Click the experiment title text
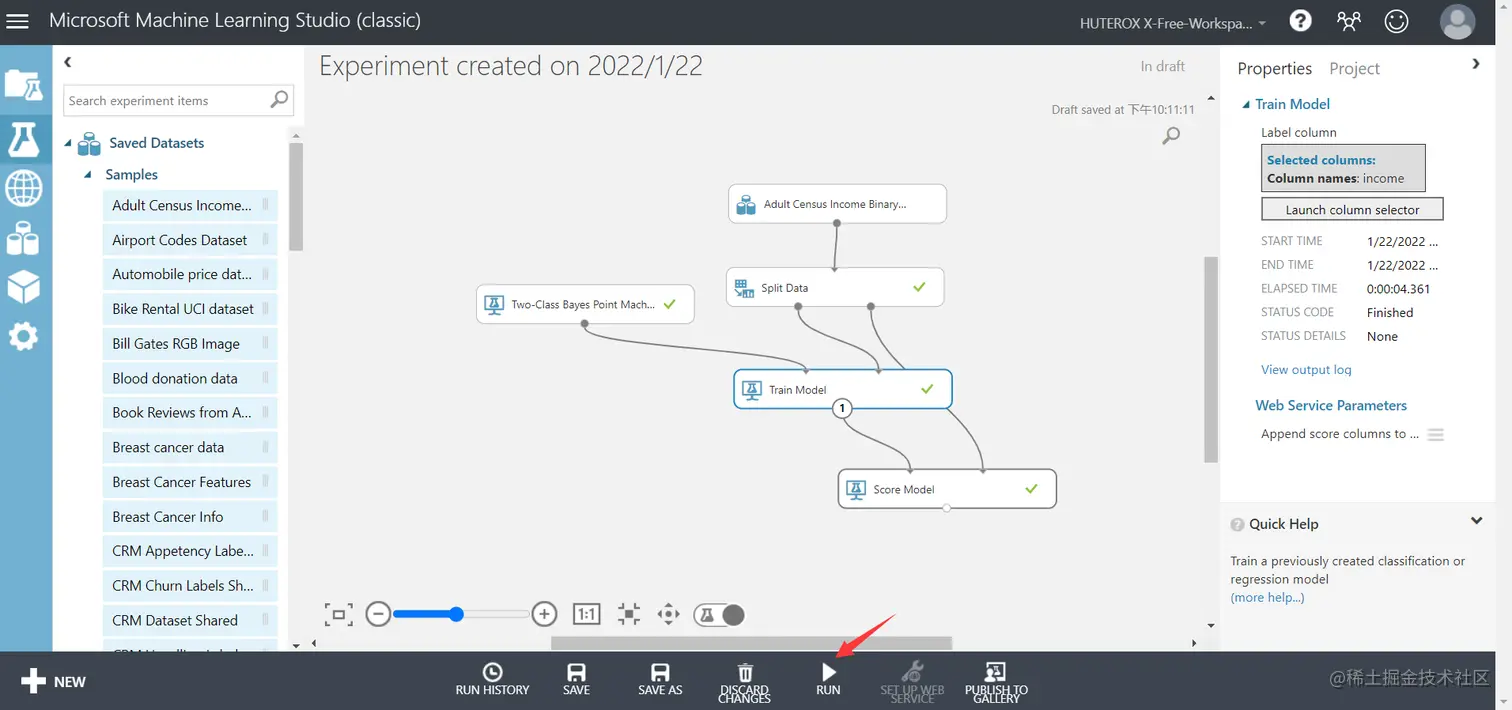The image size is (1512, 710). point(511,66)
